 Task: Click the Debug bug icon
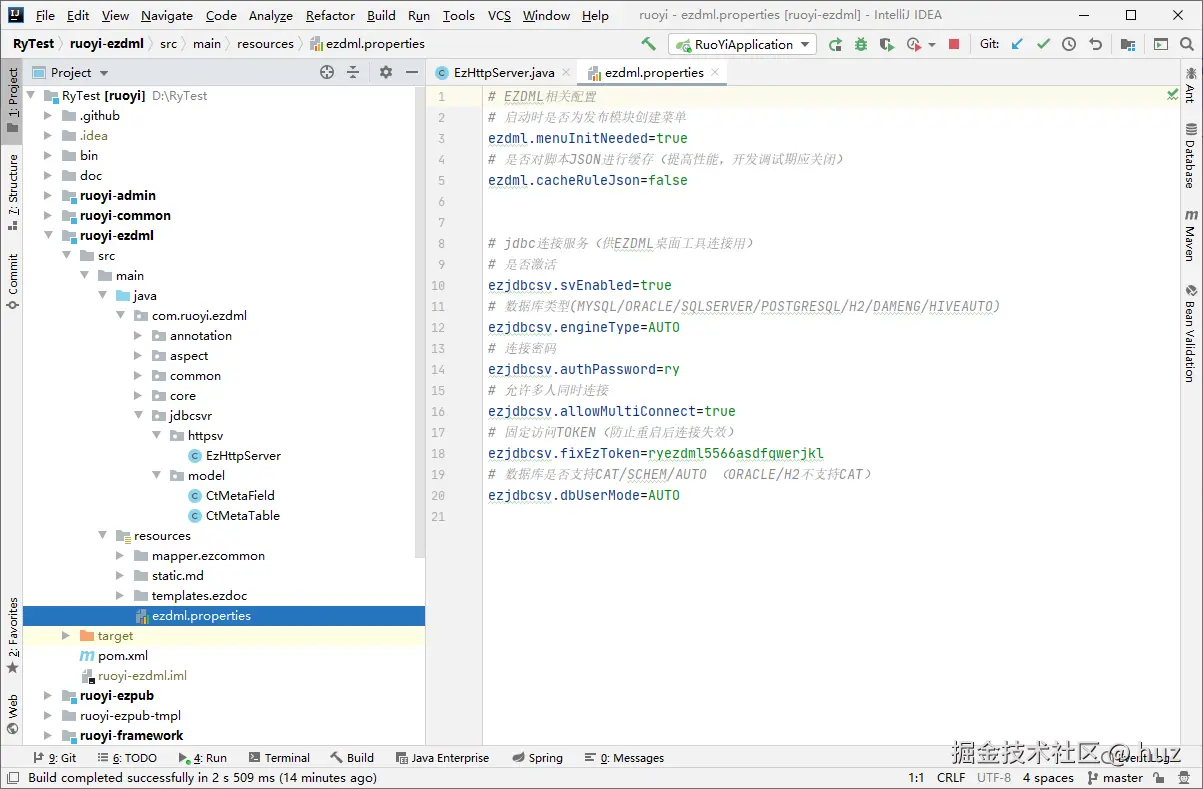point(861,44)
